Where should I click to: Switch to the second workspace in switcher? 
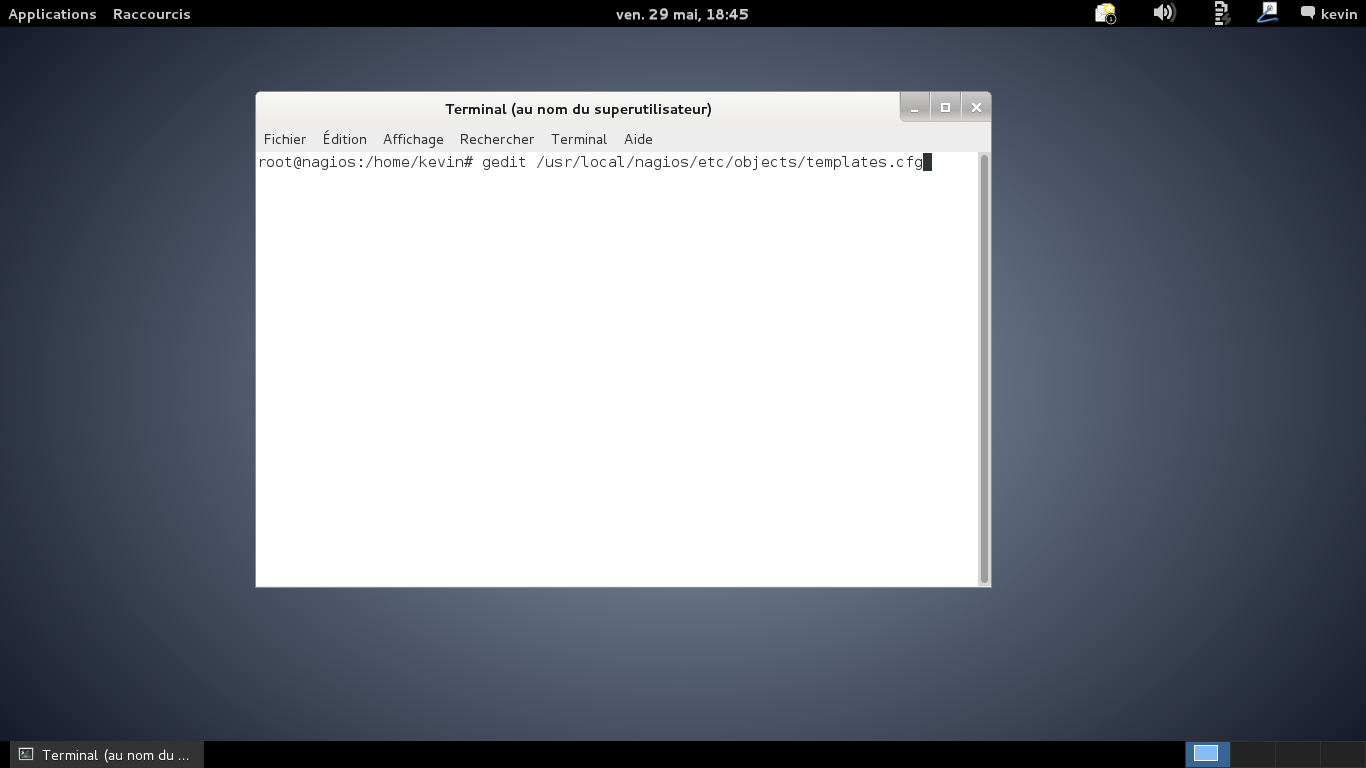point(1252,754)
